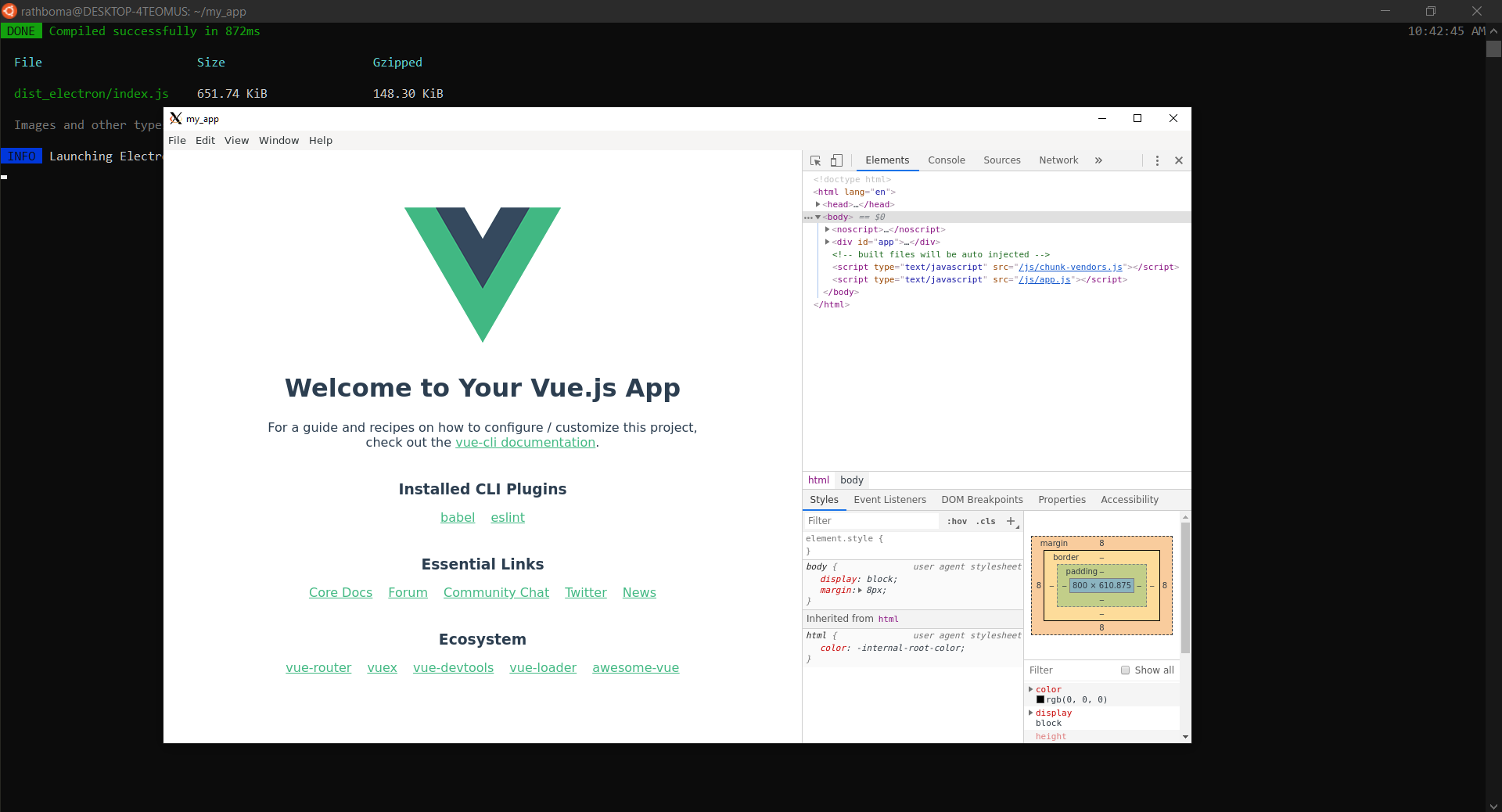This screenshot has width=1502, height=812.
Task: Expand the head element node
Action: point(817,204)
